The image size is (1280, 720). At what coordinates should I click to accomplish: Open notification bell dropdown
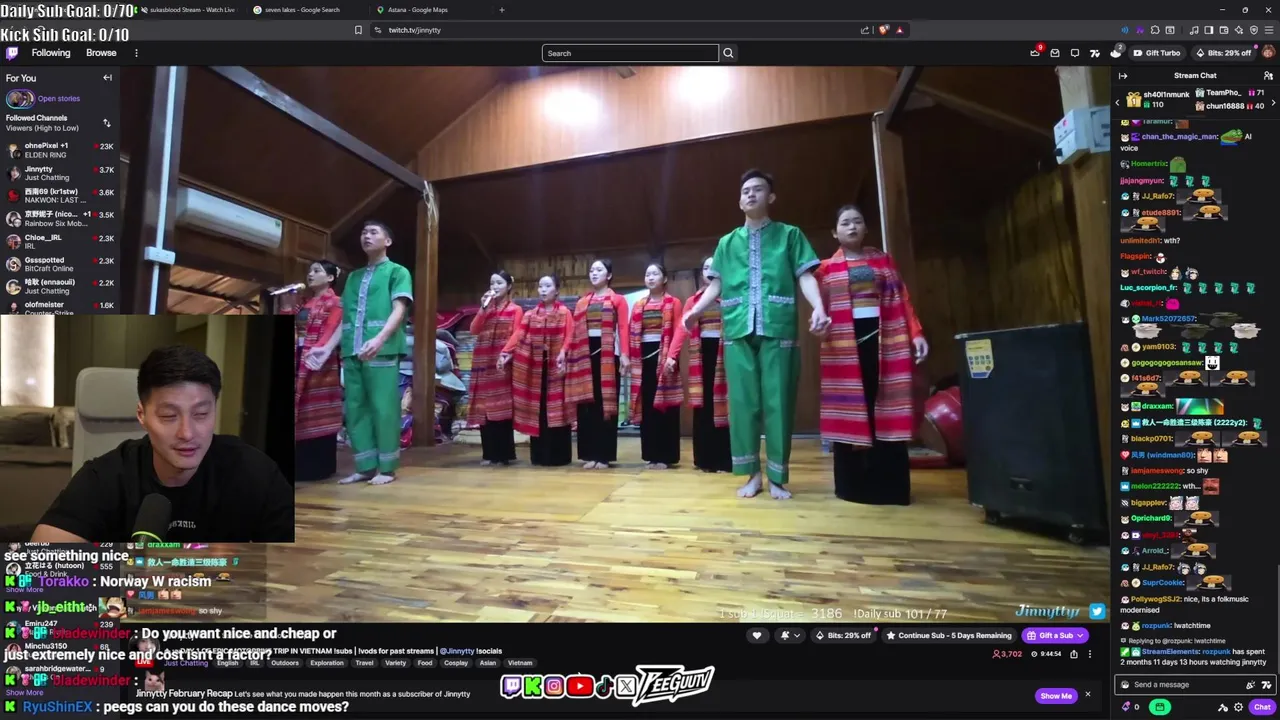[790, 635]
